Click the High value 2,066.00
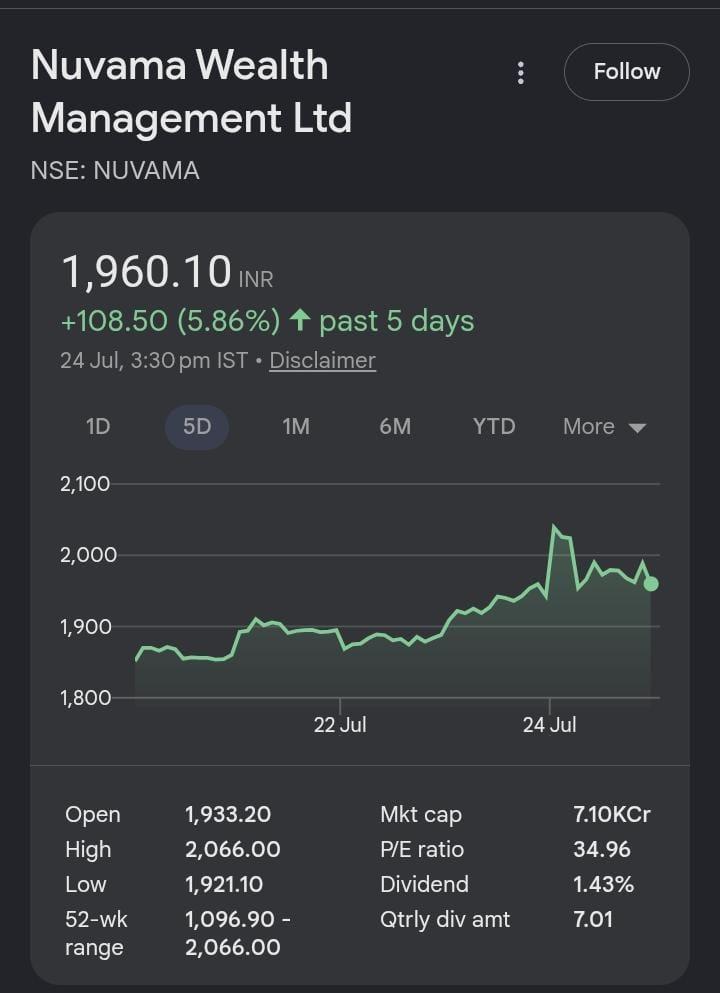The width and height of the screenshot is (720, 993). click(x=233, y=849)
